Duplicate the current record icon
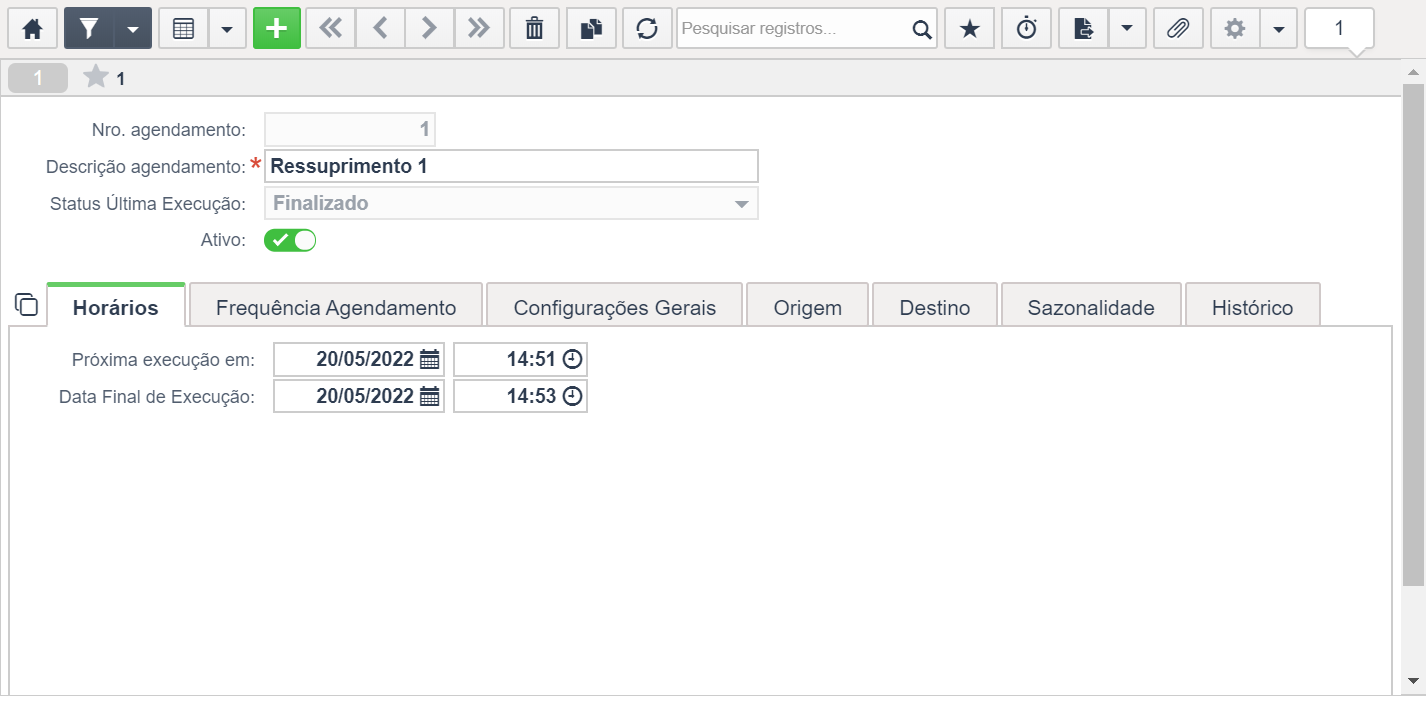The height and width of the screenshot is (708, 1426). coord(591,29)
